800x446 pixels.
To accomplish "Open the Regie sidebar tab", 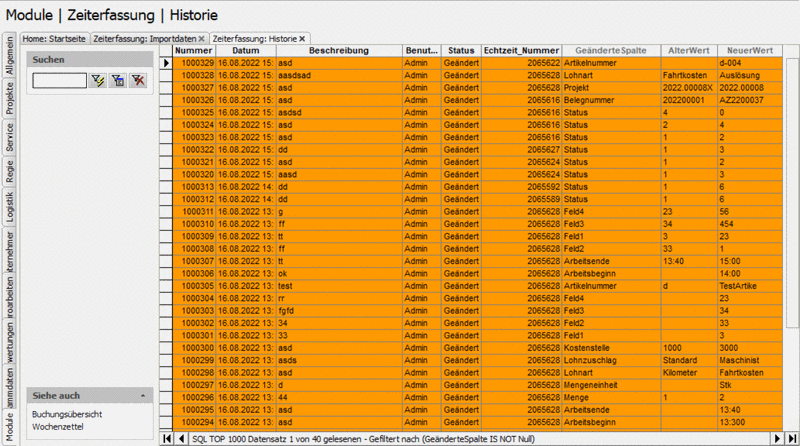I will [9, 172].
